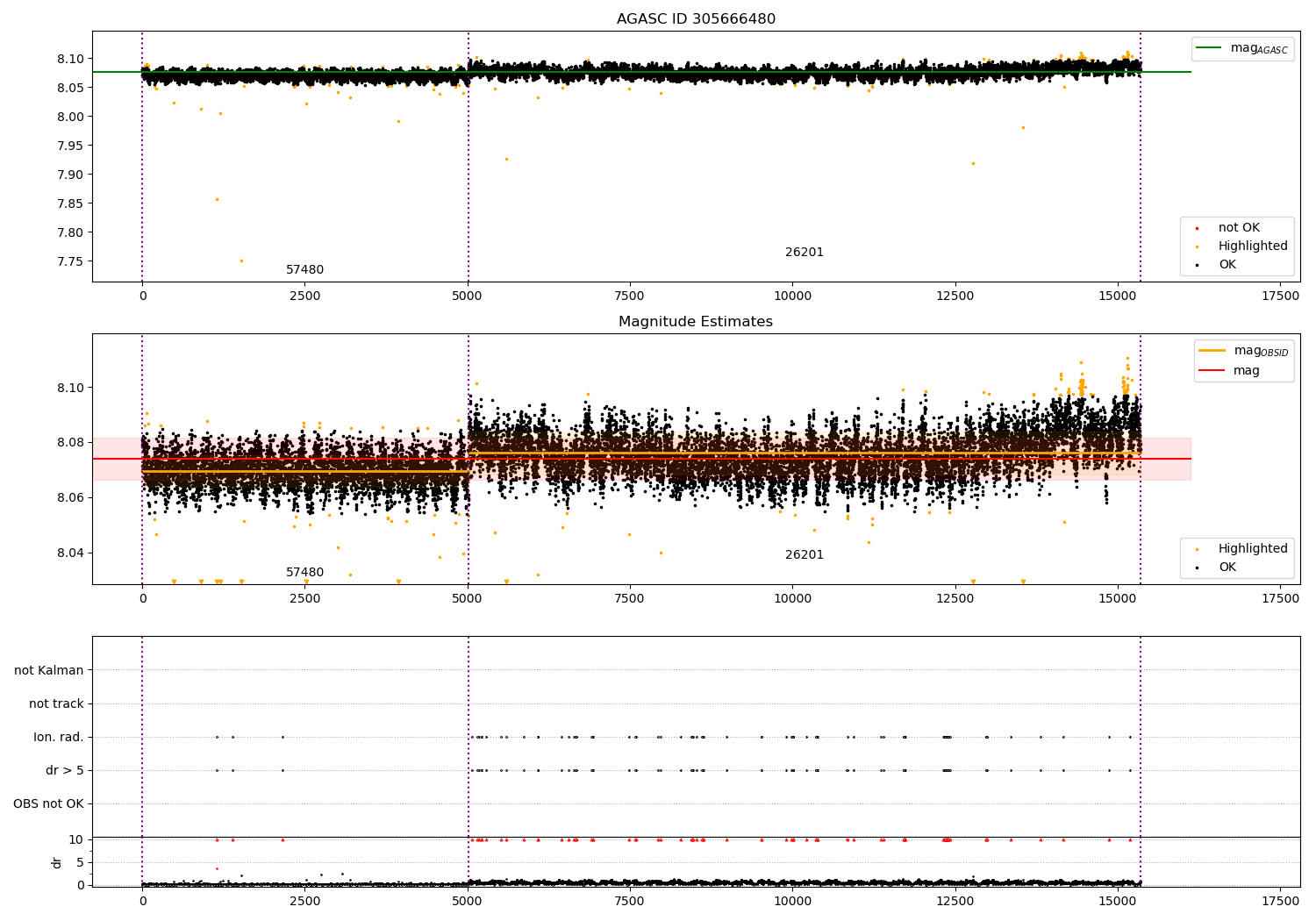Click the rotated "dr" axis label
This screenshot has height=921, width=1316.
(x=57, y=862)
